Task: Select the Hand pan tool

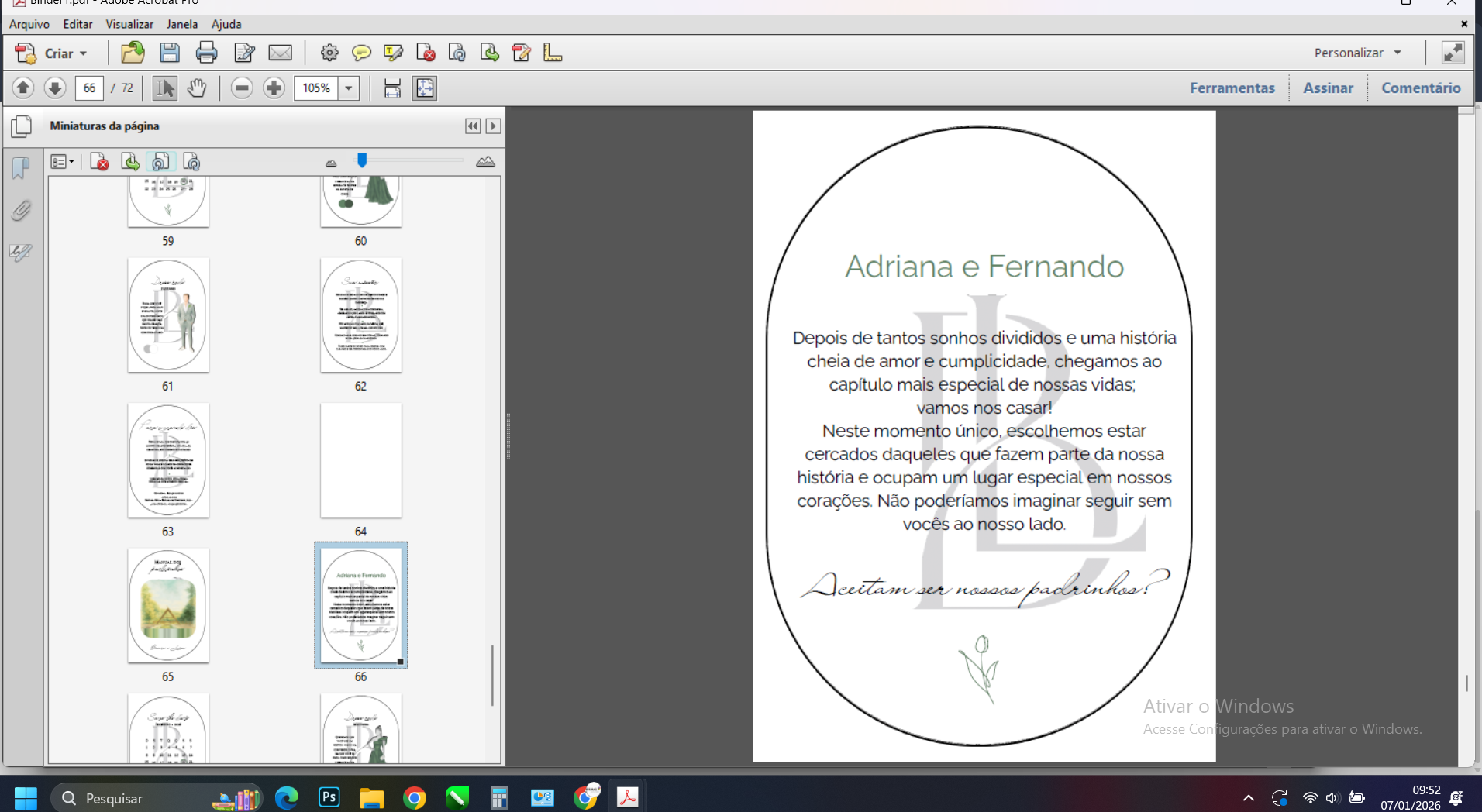Action: pos(197,88)
